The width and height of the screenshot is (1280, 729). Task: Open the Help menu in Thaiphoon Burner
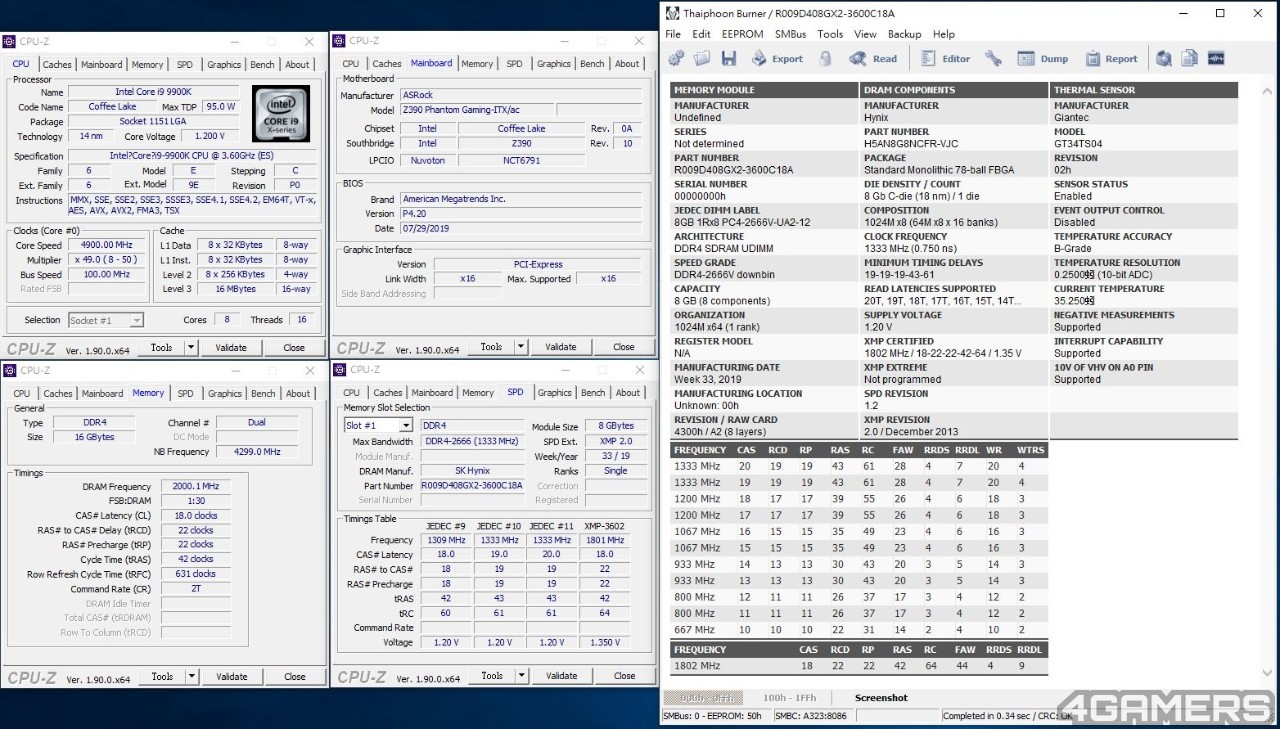944,34
